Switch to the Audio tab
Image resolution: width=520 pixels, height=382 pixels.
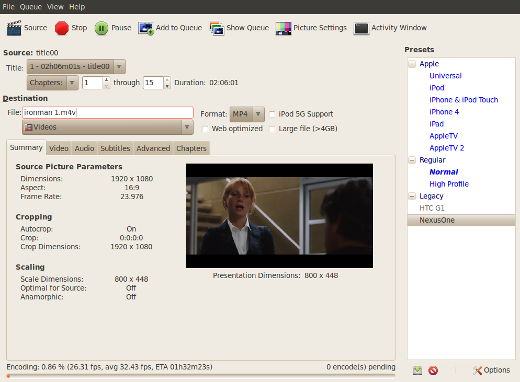[x=84, y=148]
